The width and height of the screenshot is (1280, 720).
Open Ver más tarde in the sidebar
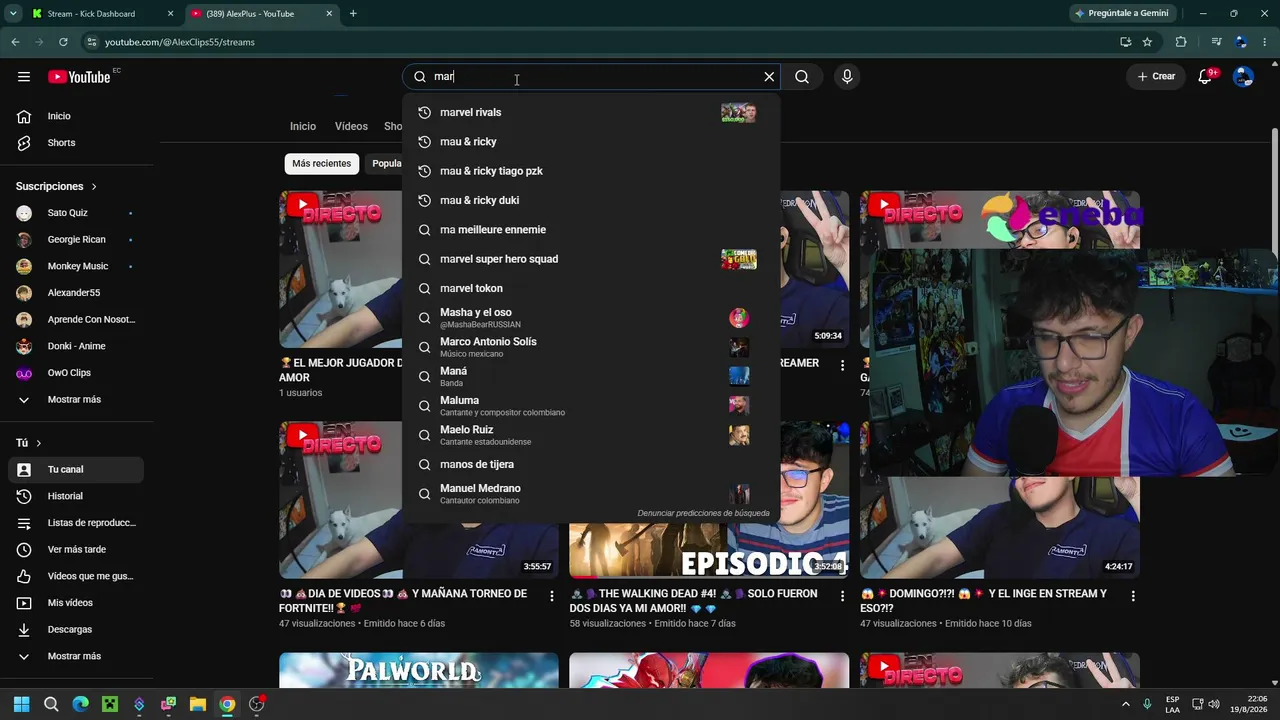pyautogui.click(x=76, y=549)
